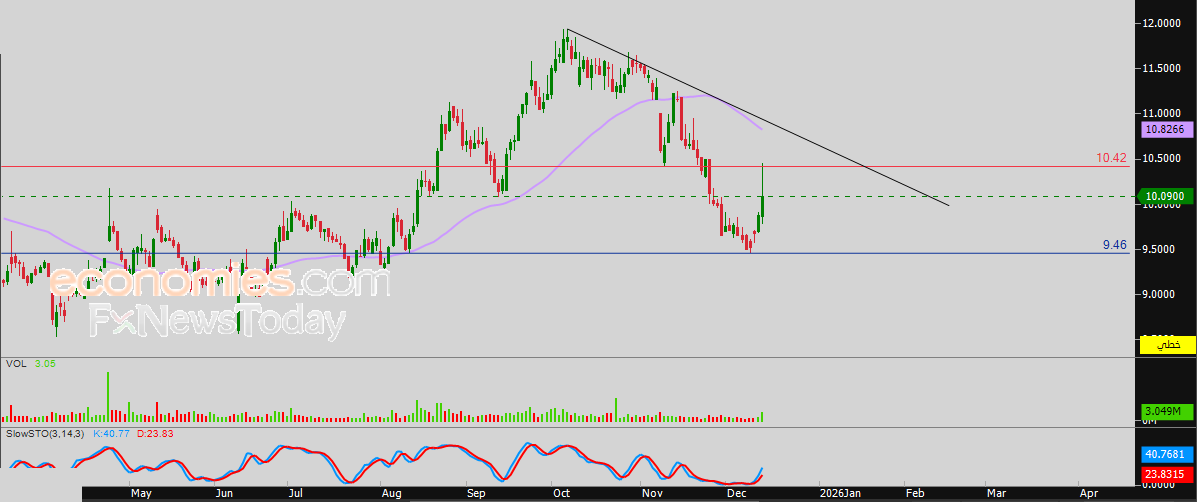Screen dimensions: 1197x502
Task: Click the May label on time axis
Action: click(x=142, y=494)
